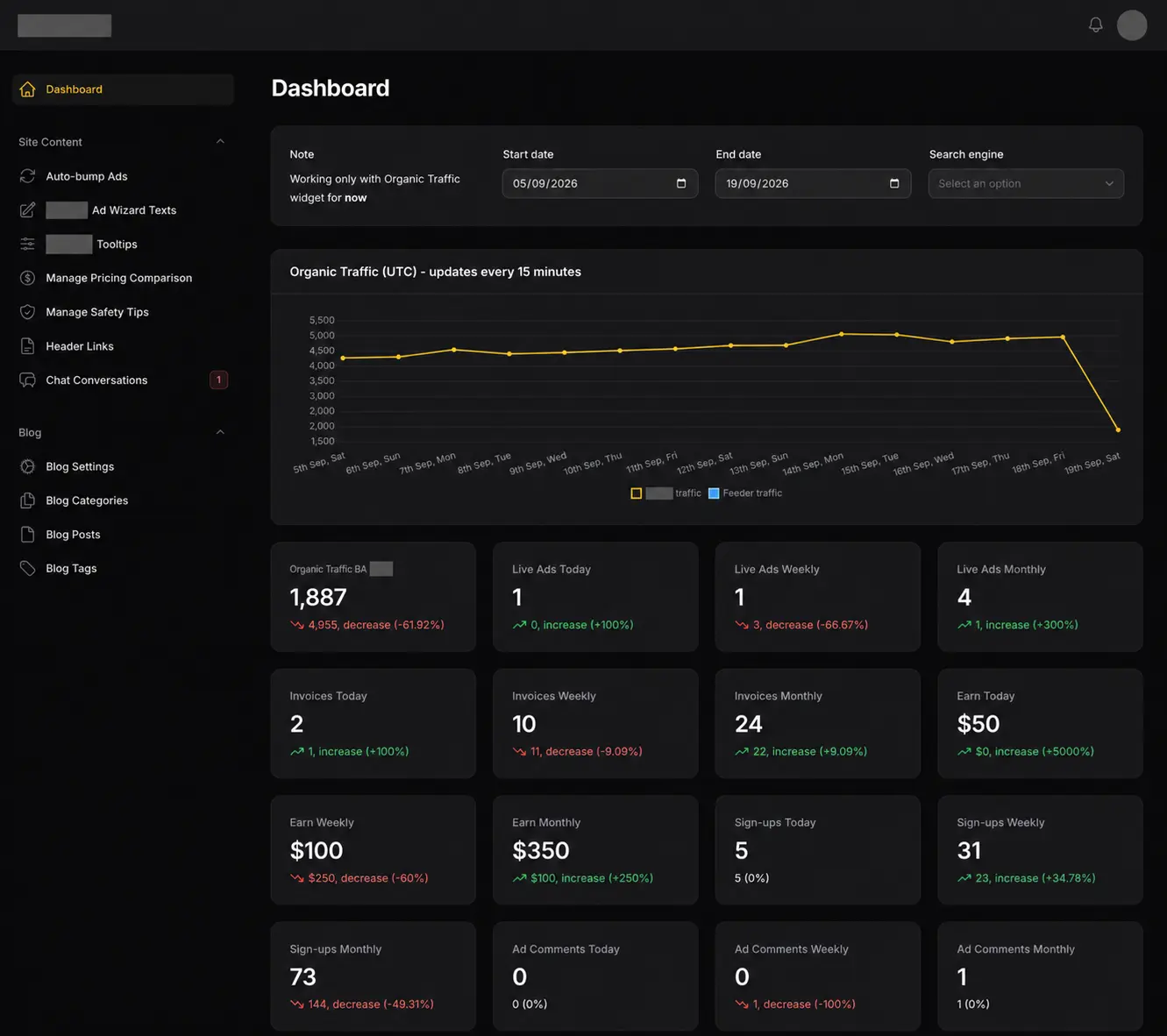Click the Sign-ups Monthly decrease trend arrow

(296, 1004)
